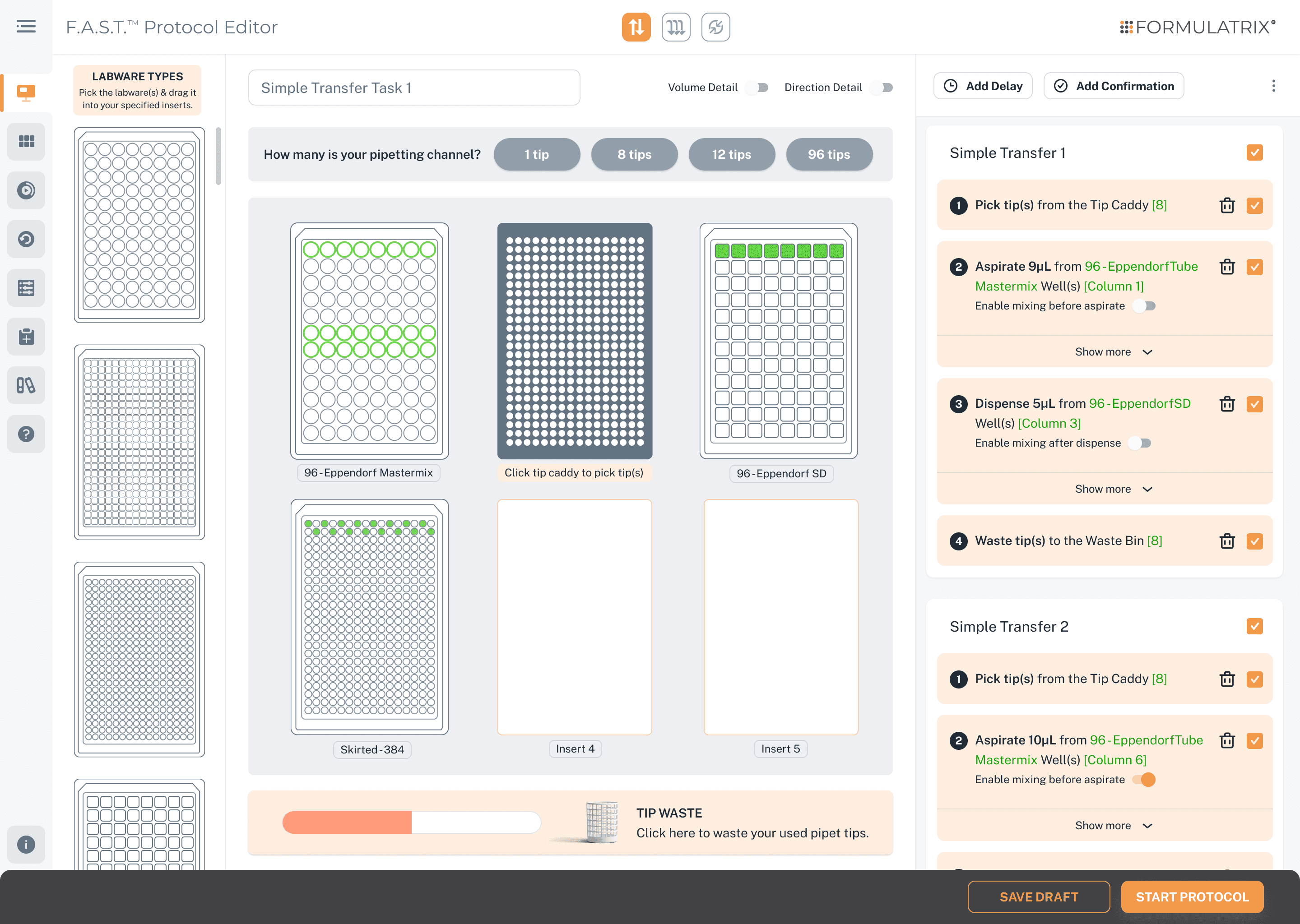The width and height of the screenshot is (1300, 924).
Task: Open the hamburger menu icon
Action: (26, 26)
